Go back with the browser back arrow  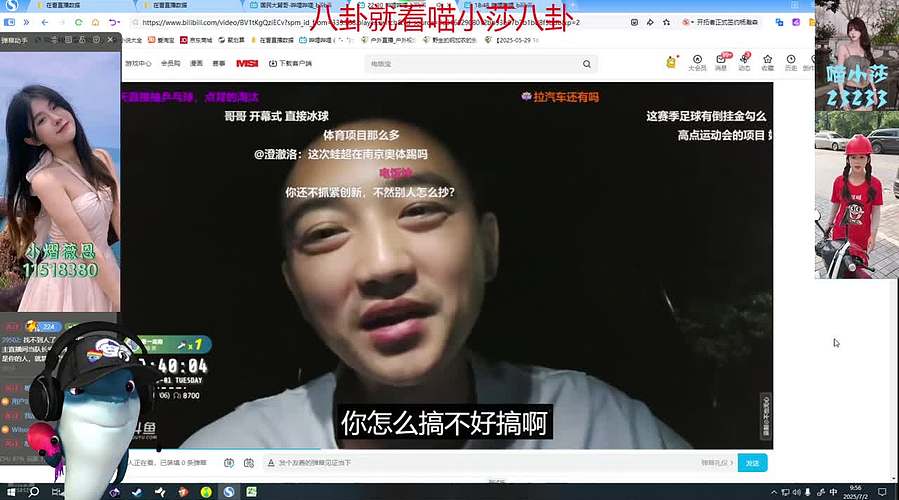[45, 22]
